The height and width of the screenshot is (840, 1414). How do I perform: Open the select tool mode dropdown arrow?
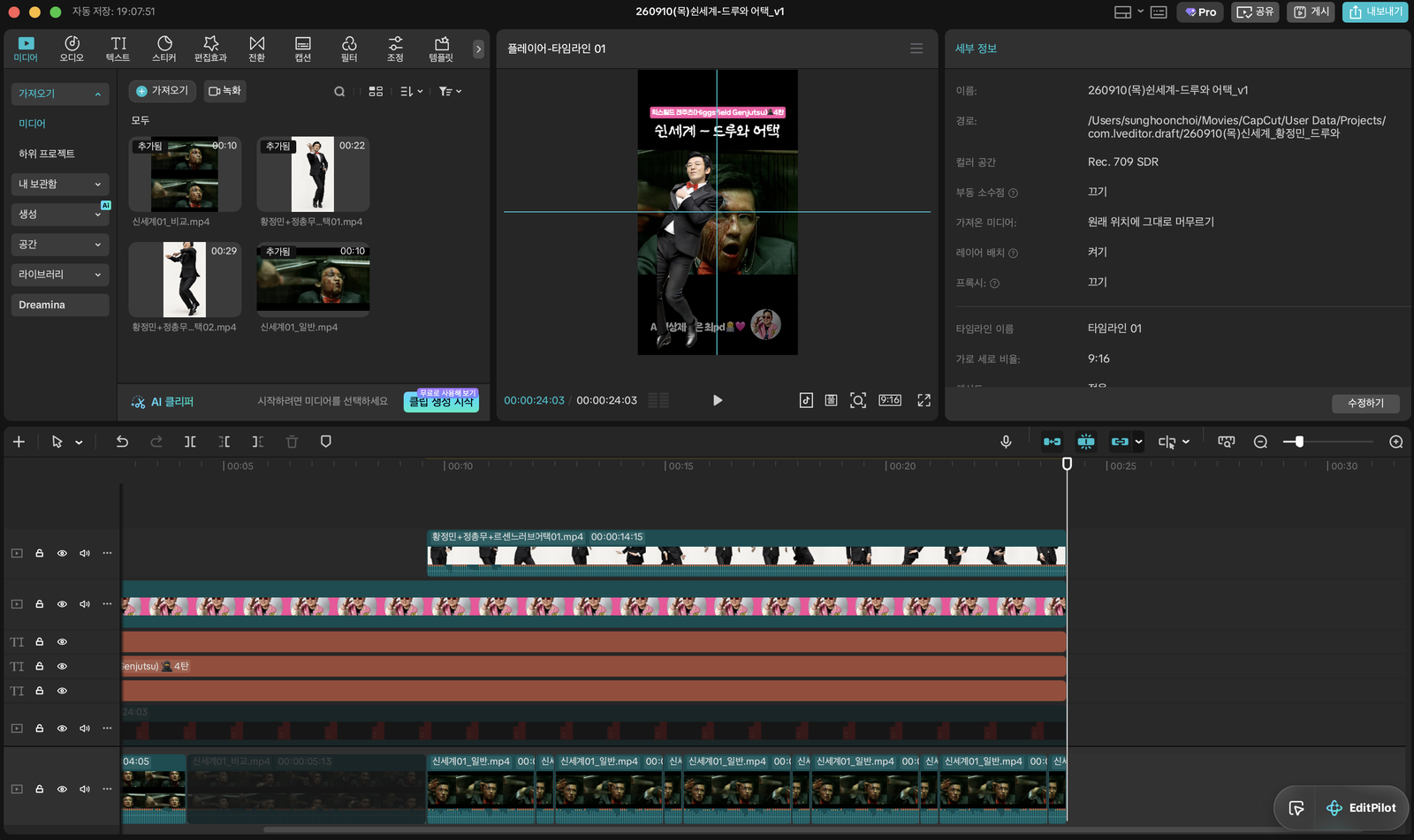click(x=79, y=443)
